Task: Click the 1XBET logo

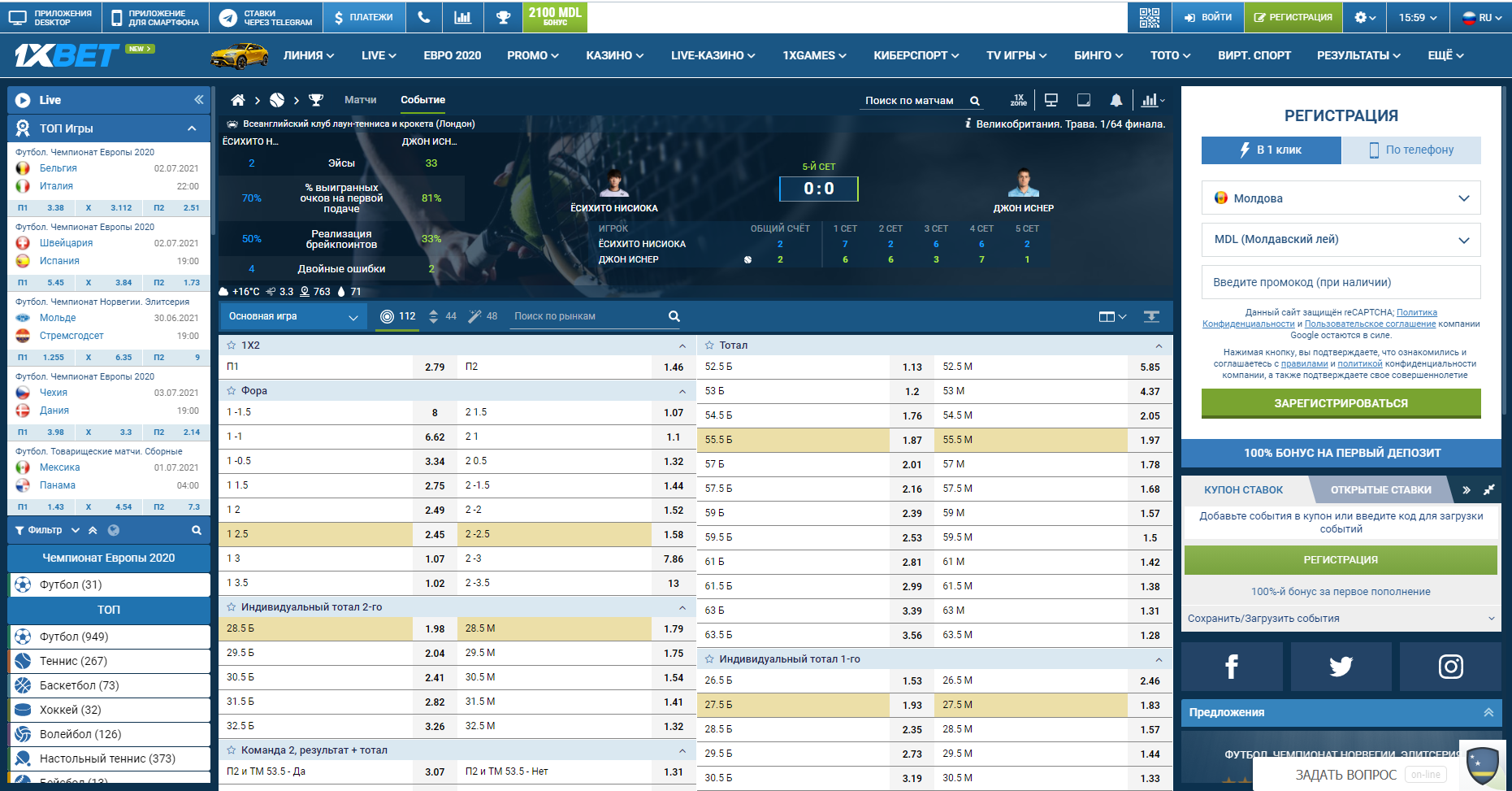Action: click(67, 55)
